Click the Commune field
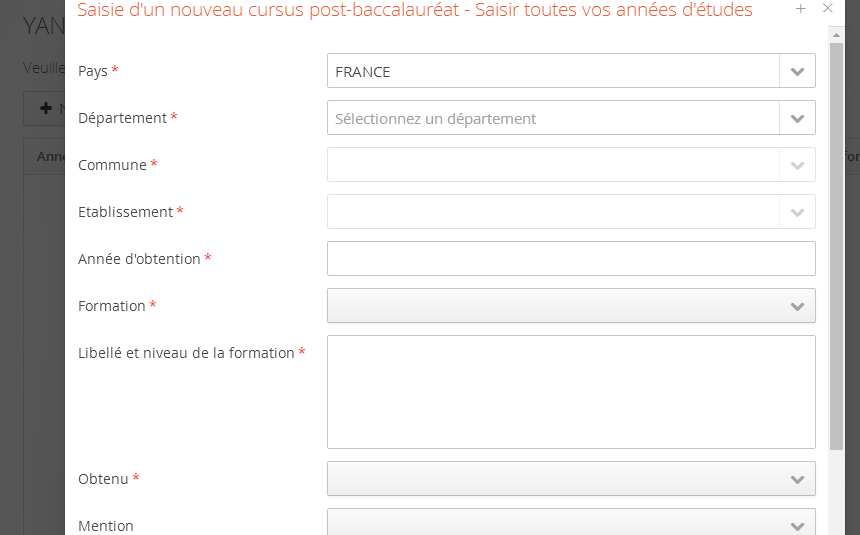The width and height of the screenshot is (860, 535). (x=553, y=165)
